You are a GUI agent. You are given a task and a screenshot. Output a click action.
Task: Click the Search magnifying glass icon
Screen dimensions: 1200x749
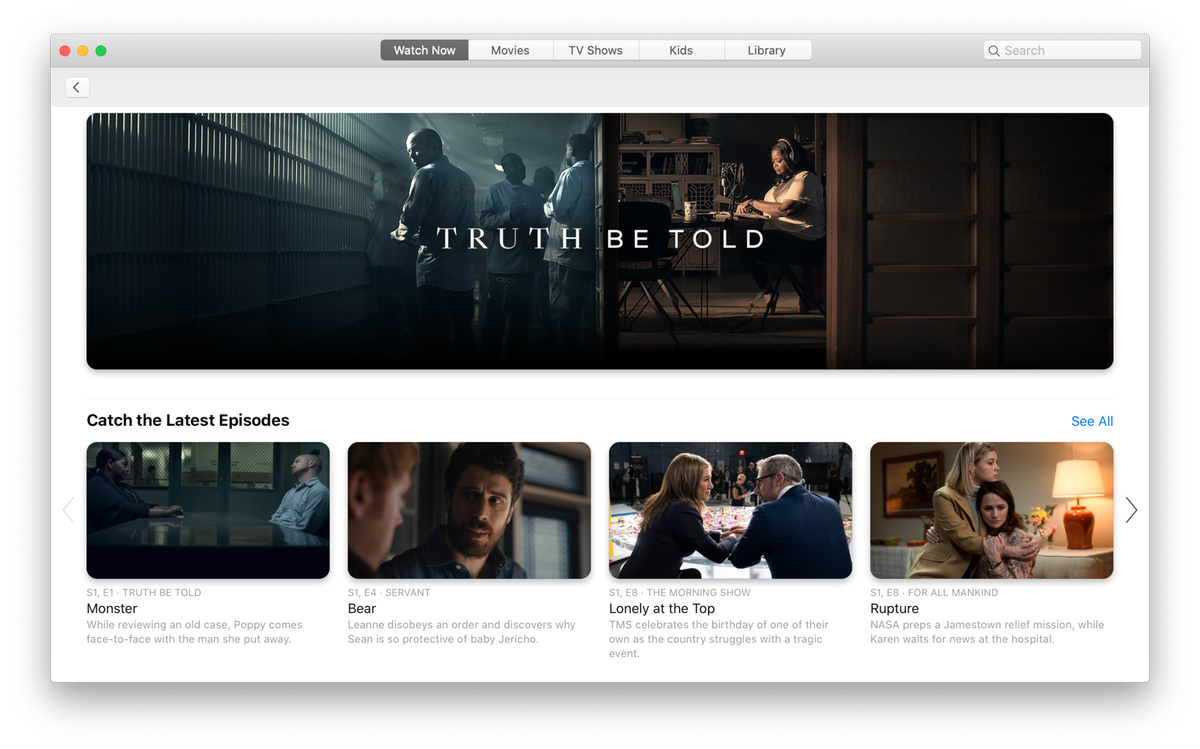994,50
